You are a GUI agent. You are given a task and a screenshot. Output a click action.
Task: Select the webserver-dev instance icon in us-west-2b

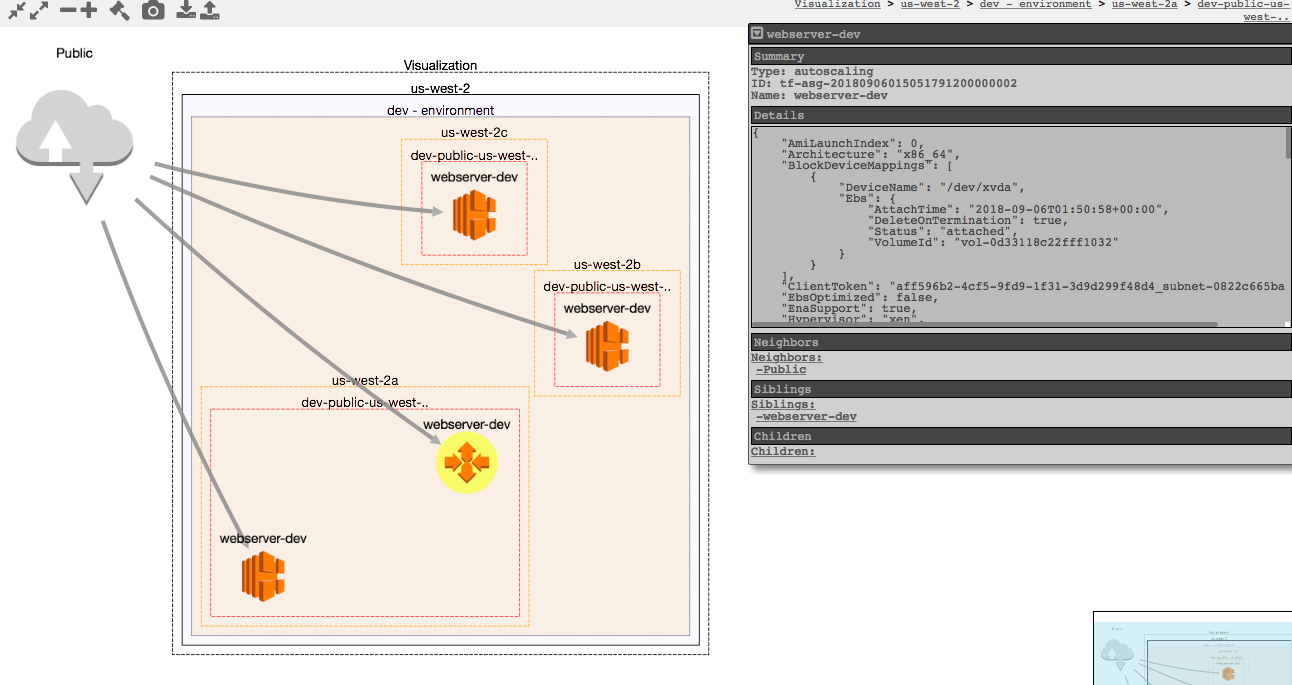(607, 345)
